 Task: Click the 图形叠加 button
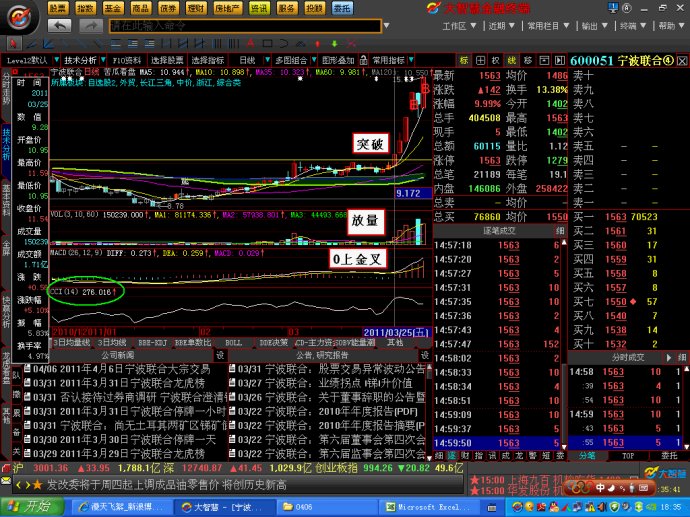click(x=338, y=60)
